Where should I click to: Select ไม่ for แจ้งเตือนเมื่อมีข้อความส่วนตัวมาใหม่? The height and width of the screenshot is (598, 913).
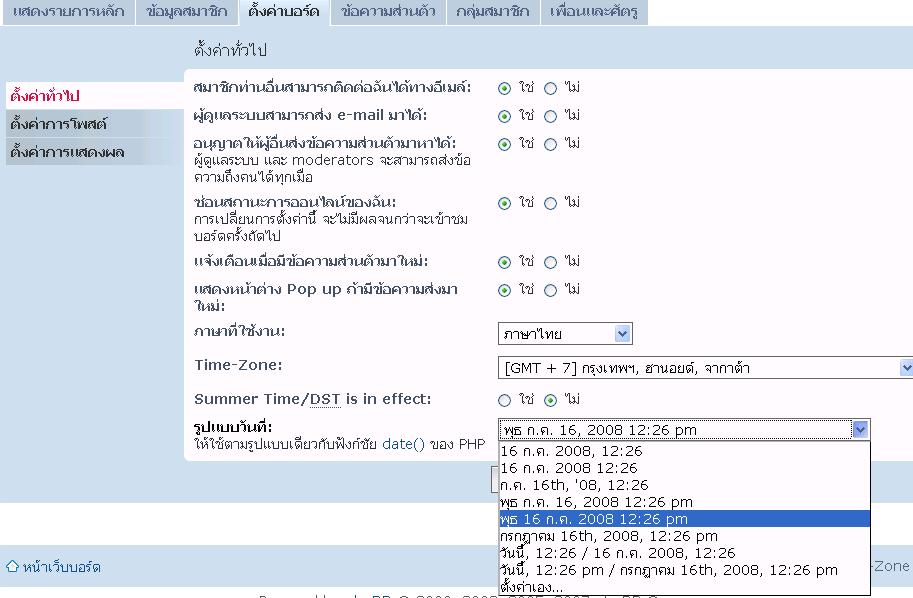(x=551, y=262)
